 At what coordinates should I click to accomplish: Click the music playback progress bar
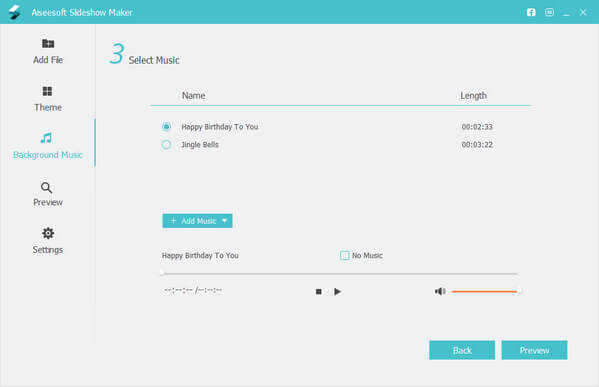[339, 273]
